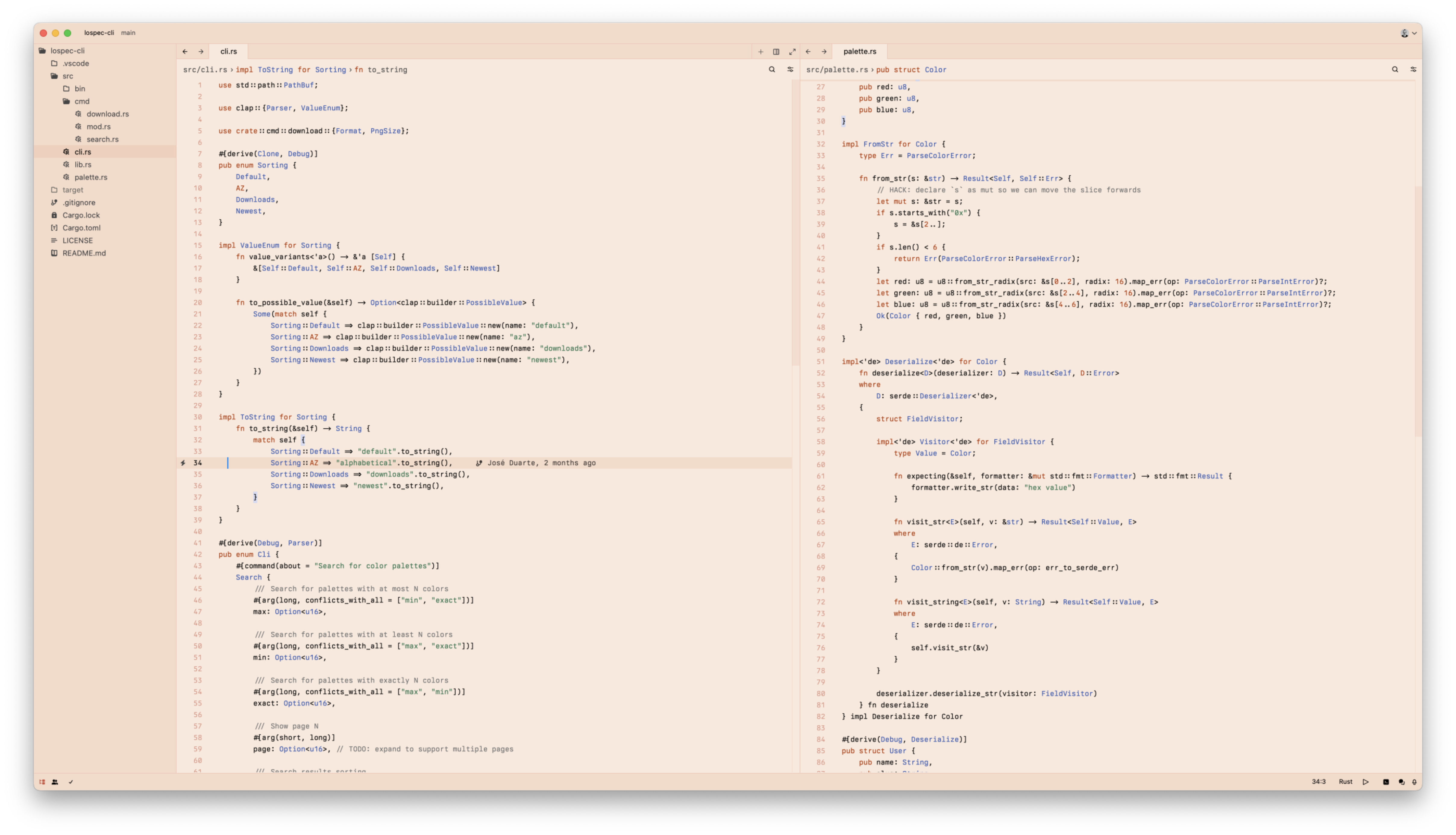Open search in the cli.rs editor toolbar

pyautogui.click(x=772, y=69)
